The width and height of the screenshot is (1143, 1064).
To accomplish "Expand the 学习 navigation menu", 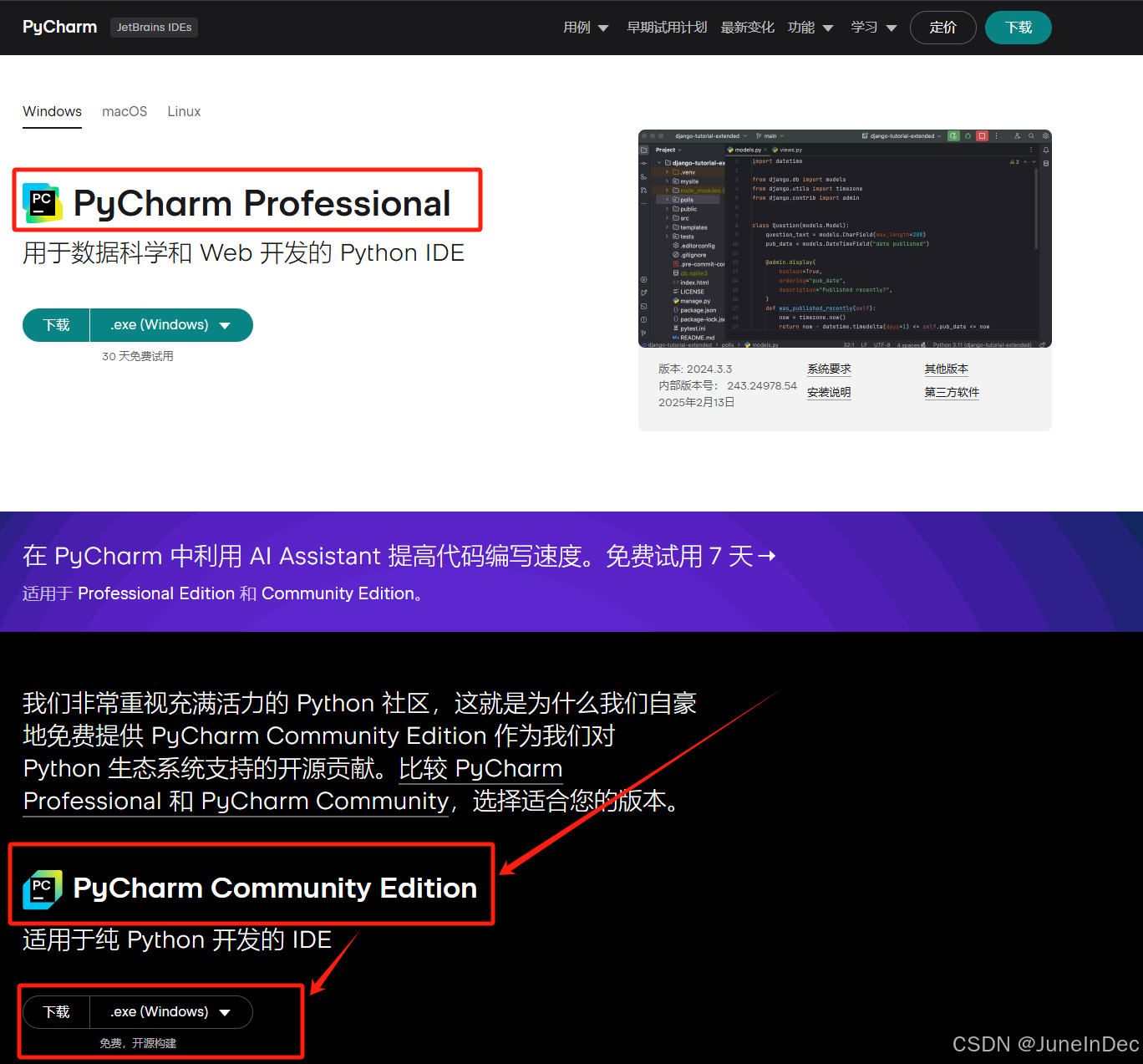I will pos(874,28).
